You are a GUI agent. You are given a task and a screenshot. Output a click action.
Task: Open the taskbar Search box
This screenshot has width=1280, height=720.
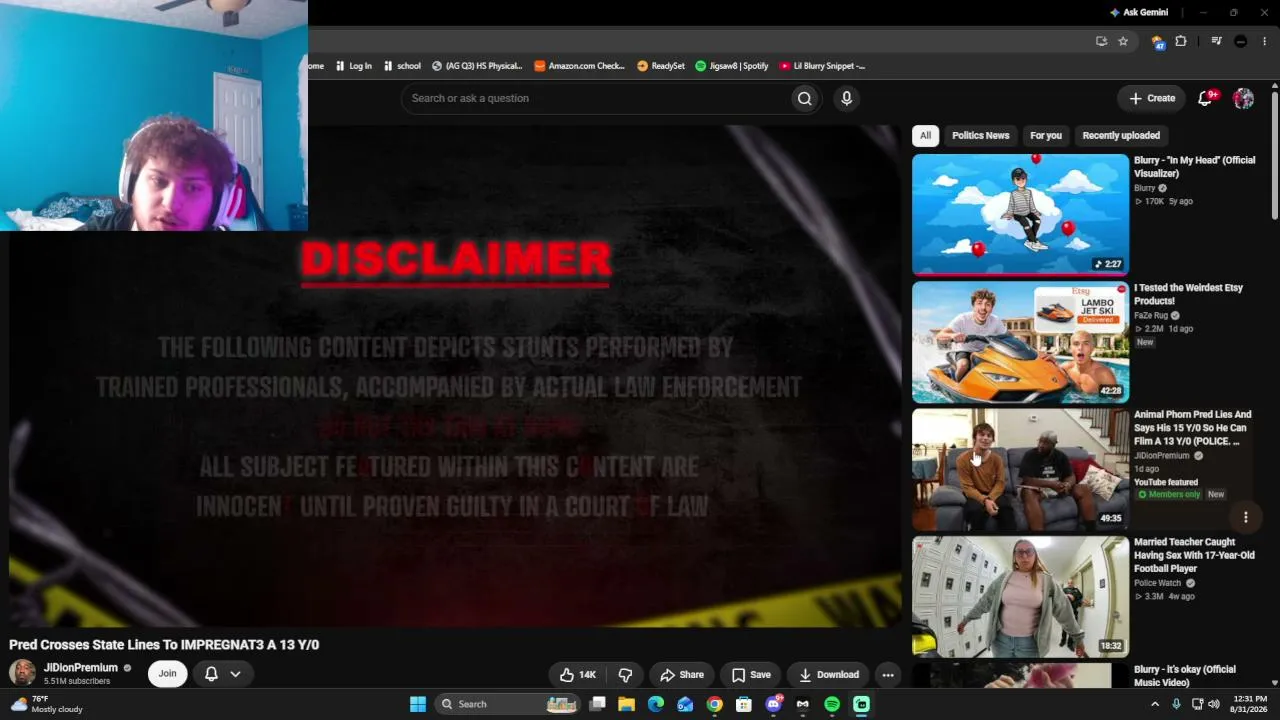click(507, 704)
